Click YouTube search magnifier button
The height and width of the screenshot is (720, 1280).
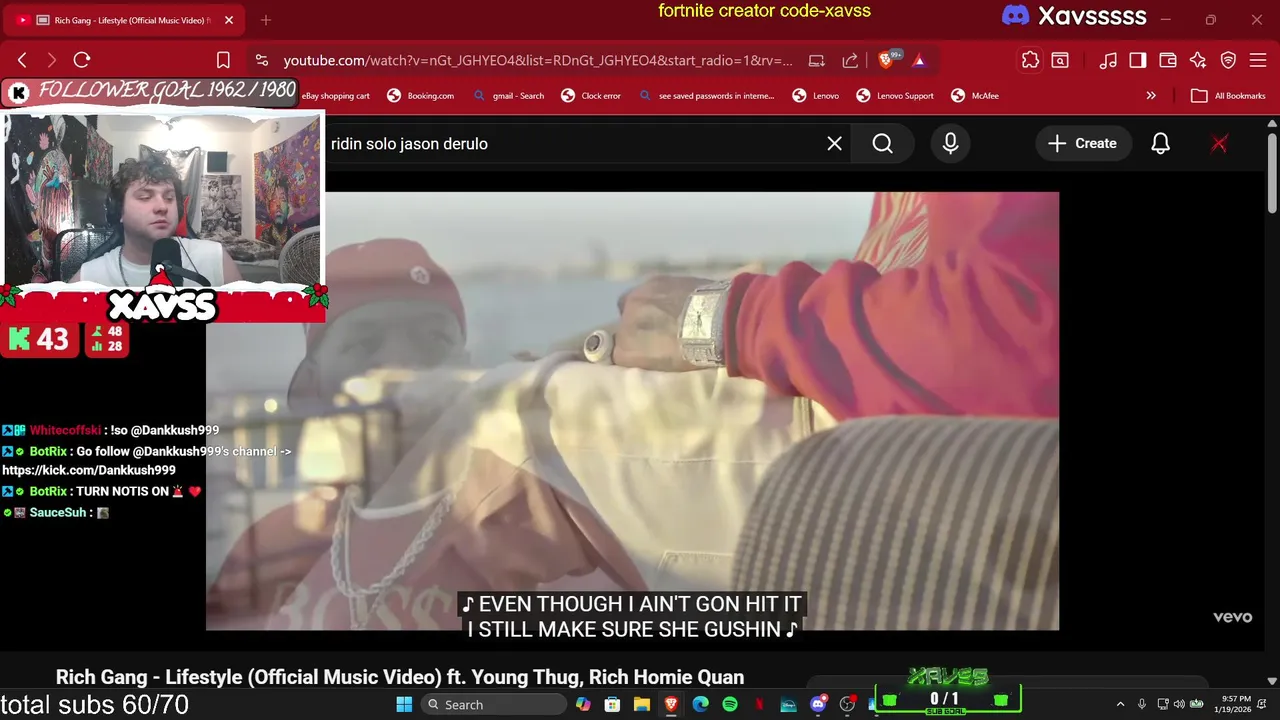[x=882, y=143]
